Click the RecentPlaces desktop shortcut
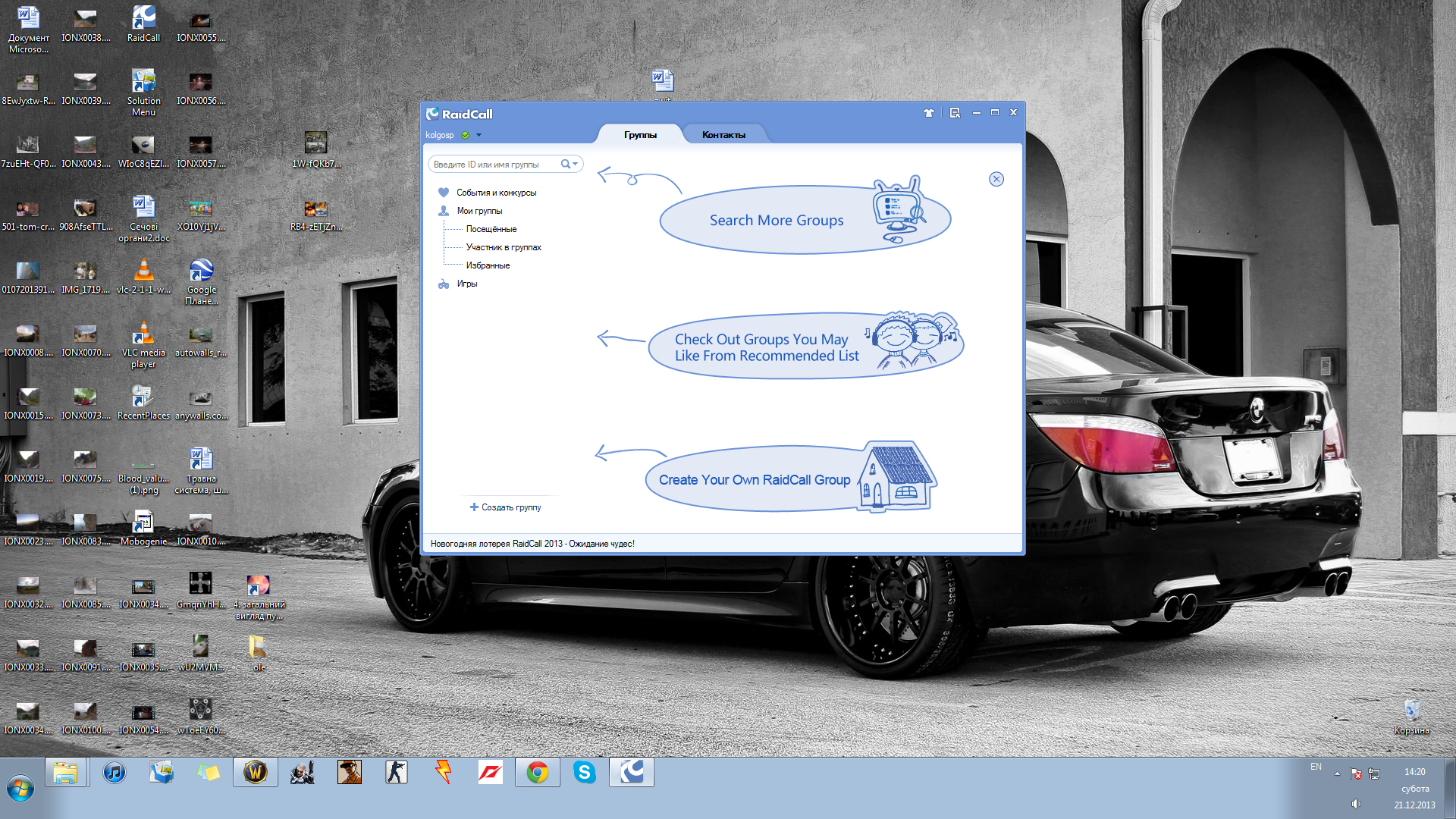 [x=143, y=403]
